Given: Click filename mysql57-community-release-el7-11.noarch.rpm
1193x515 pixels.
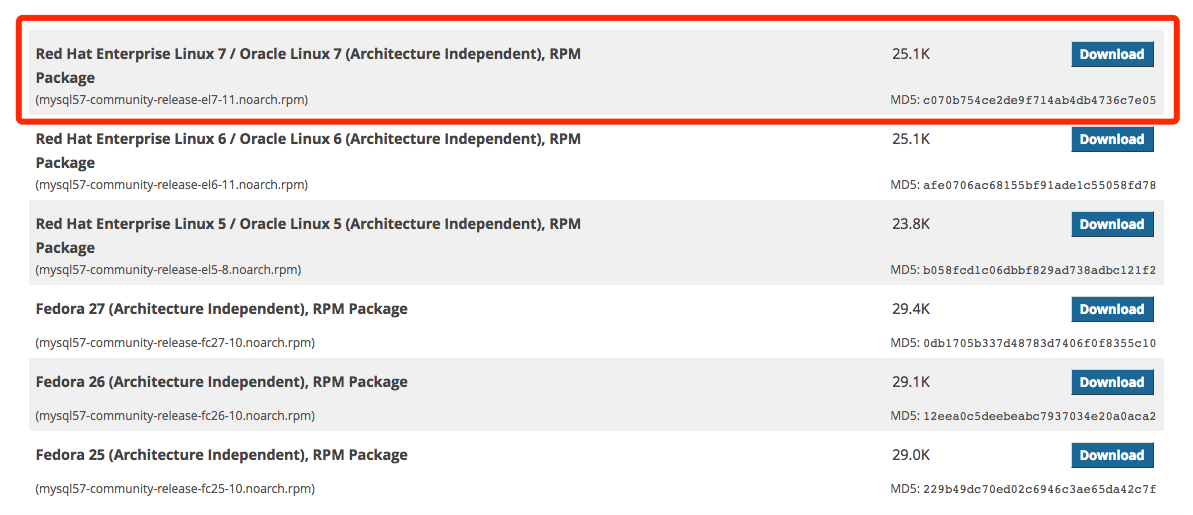Looking at the screenshot, I should coord(172,100).
